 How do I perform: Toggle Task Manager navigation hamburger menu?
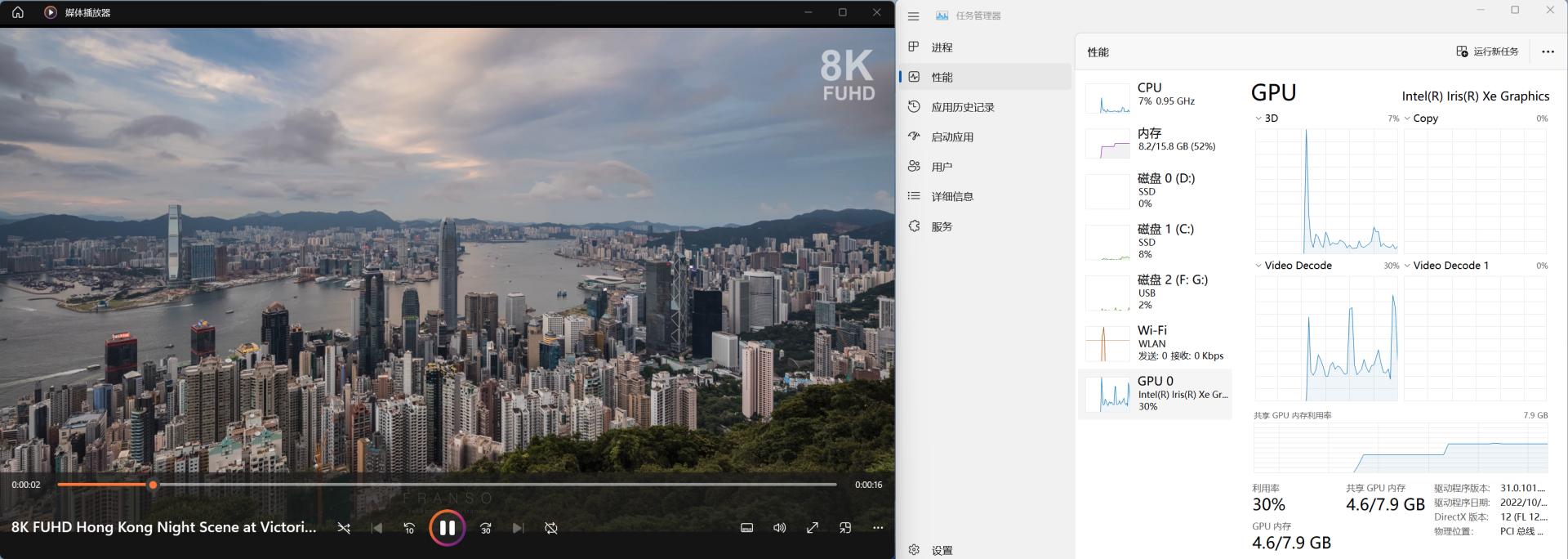pos(914,16)
